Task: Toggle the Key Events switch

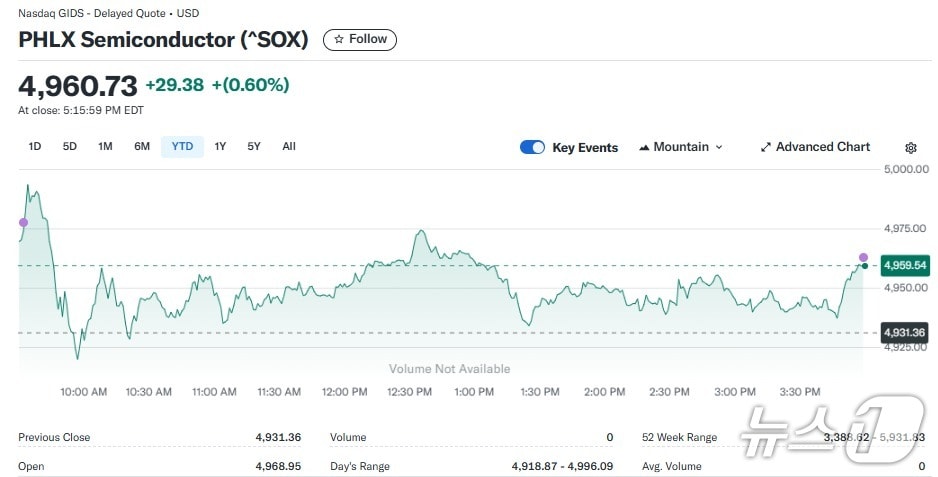Action: [x=532, y=147]
